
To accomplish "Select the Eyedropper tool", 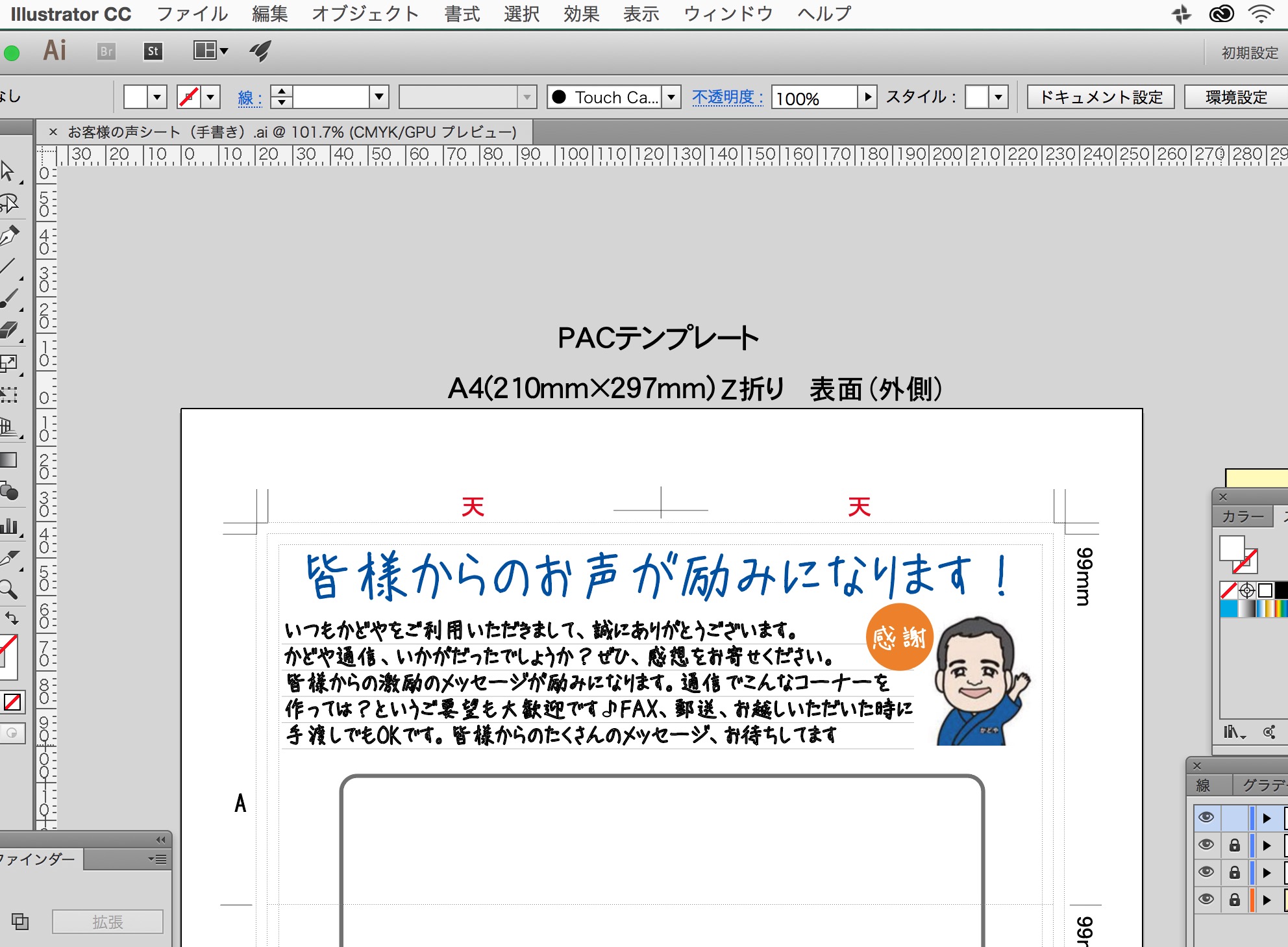I will tap(8, 558).
